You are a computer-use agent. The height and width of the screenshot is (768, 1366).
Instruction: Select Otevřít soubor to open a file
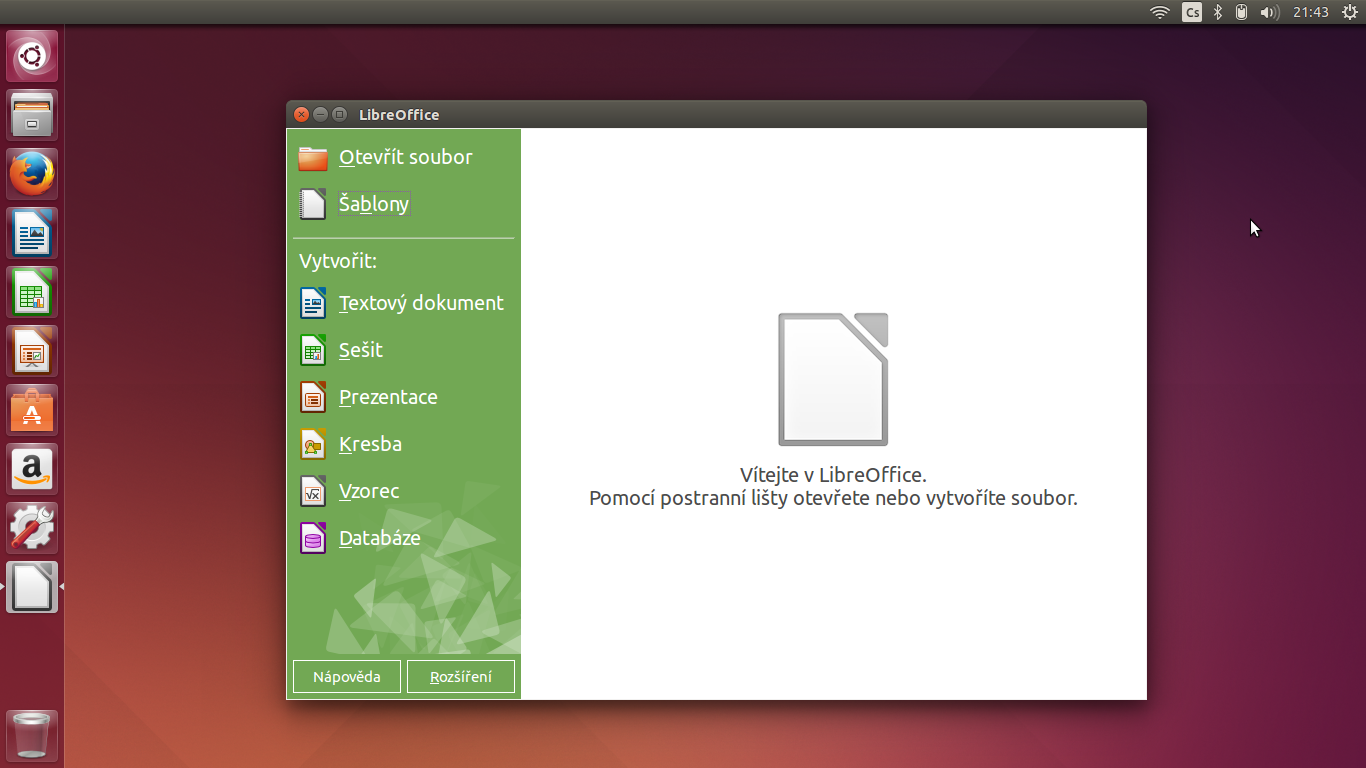[405, 157]
